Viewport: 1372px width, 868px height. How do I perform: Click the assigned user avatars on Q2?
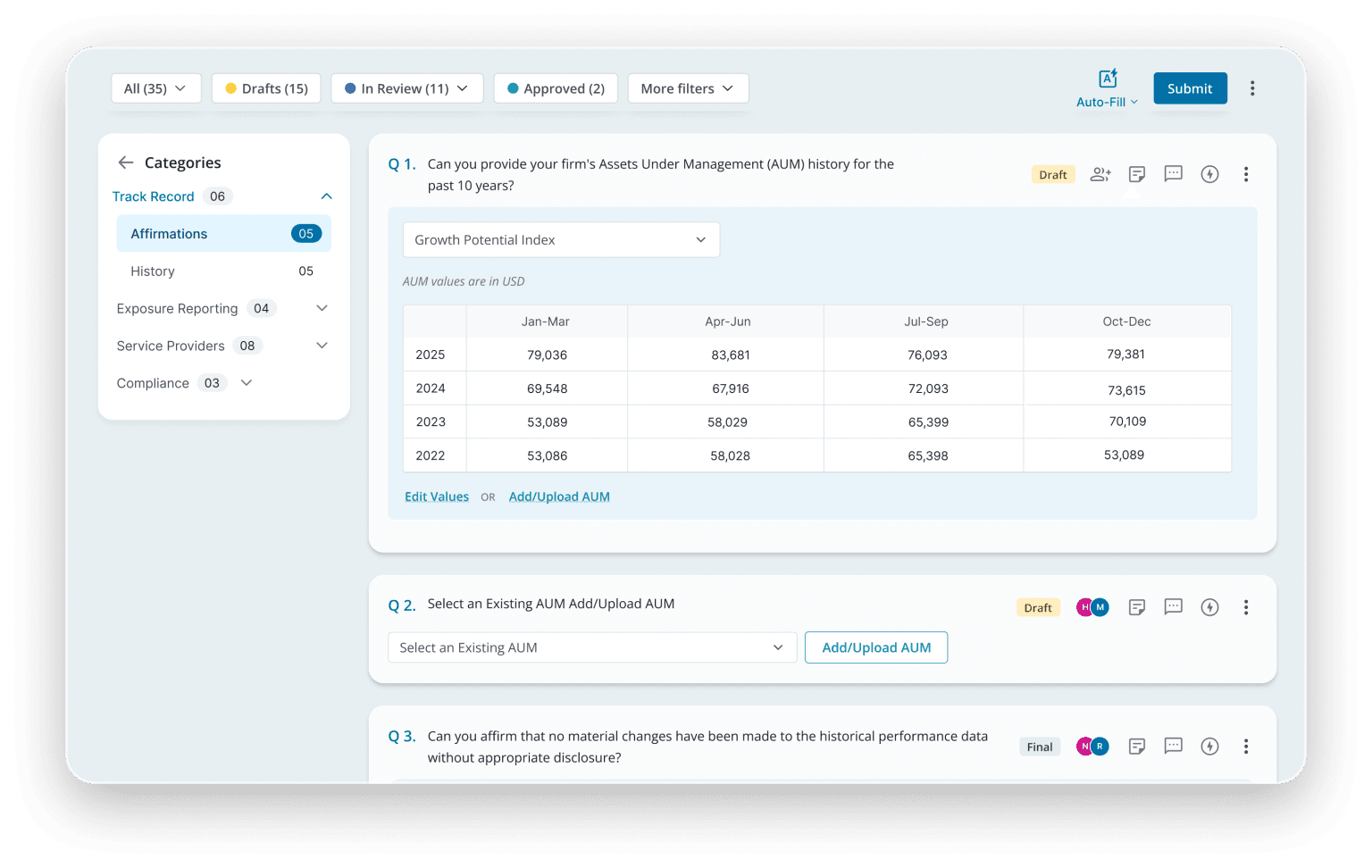click(1092, 607)
